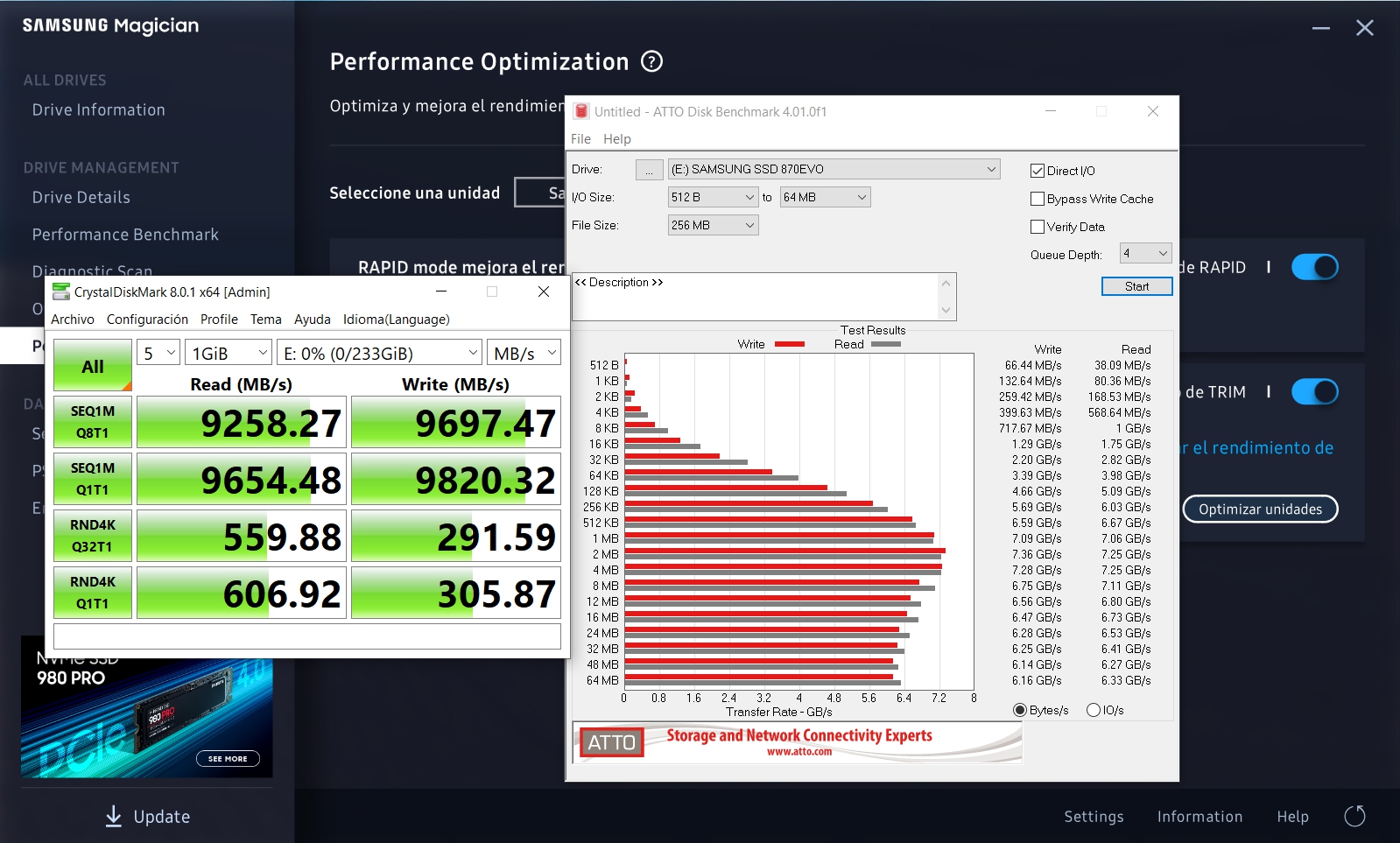Run the SEQ1M Q1T1 test
Screen dimensions: 1400x843
point(93,479)
